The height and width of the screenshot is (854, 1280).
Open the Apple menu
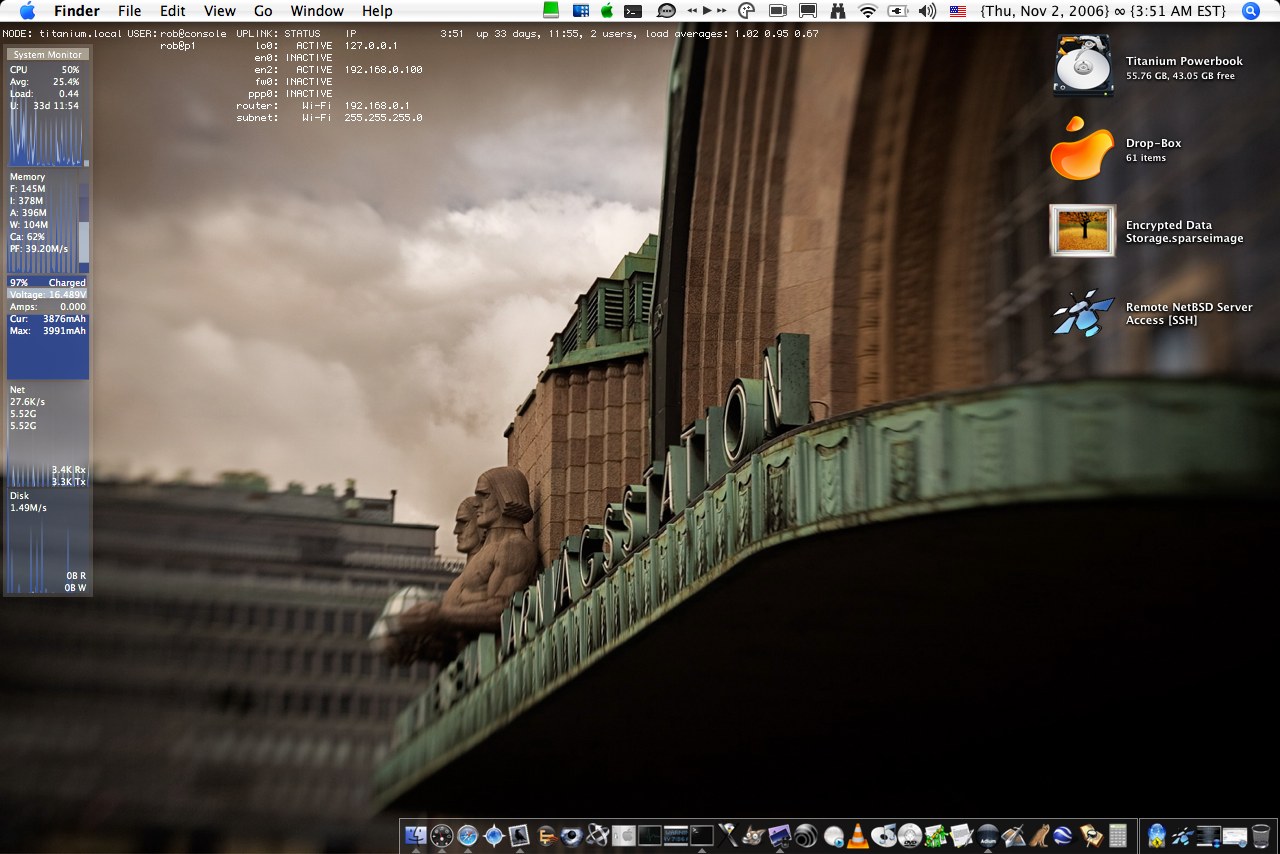27,11
